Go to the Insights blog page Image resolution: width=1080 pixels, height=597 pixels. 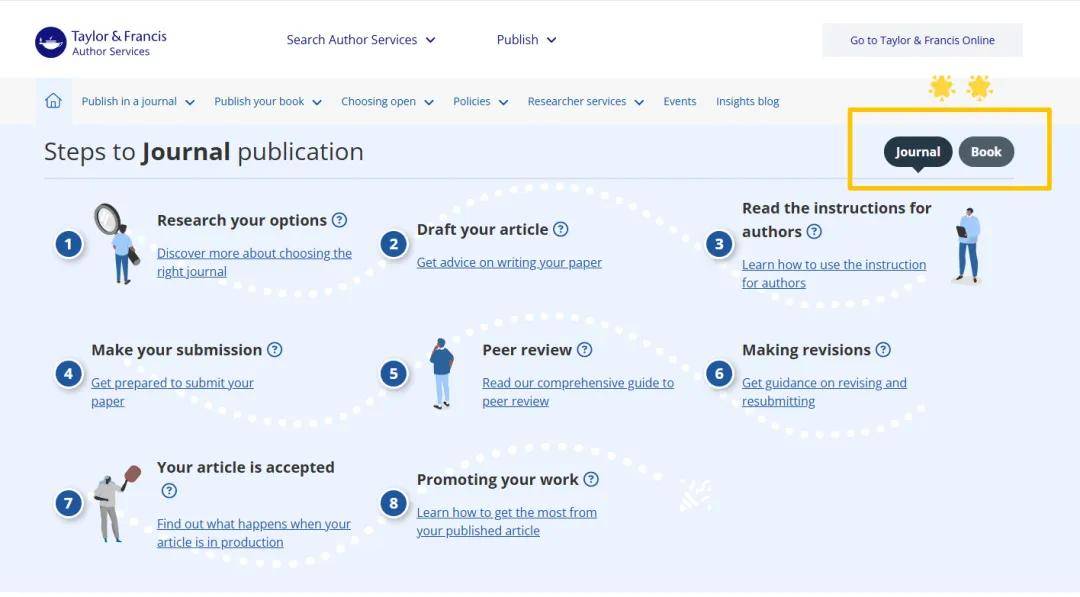coord(747,101)
